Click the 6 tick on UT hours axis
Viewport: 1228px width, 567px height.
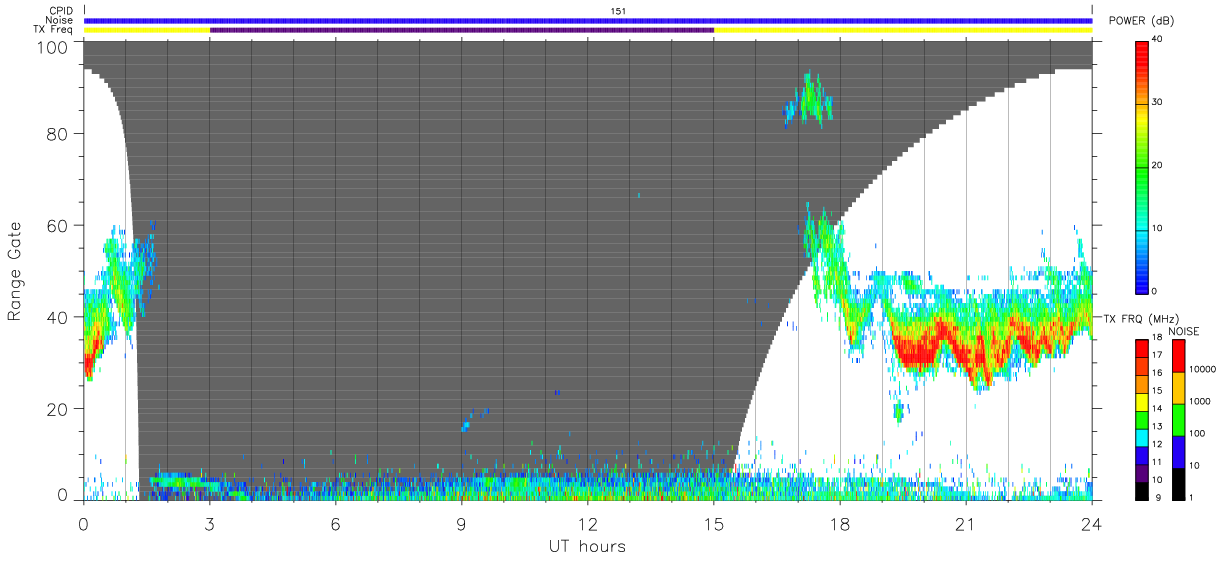pyautogui.click(x=336, y=523)
